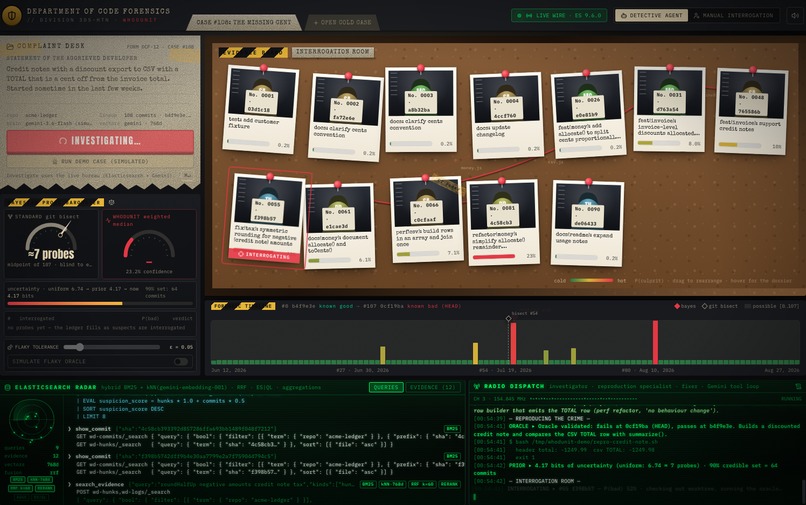Open suspect card No. 0061 e1cae3d
Screen dimensions: 806x505
point(339,226)
